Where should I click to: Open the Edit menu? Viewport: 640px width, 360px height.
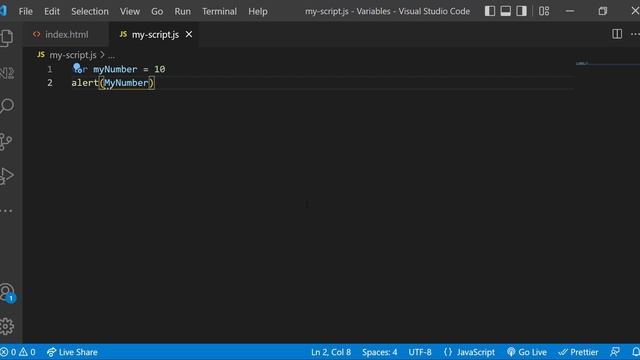pyautogui.click(x=52, y=11)
